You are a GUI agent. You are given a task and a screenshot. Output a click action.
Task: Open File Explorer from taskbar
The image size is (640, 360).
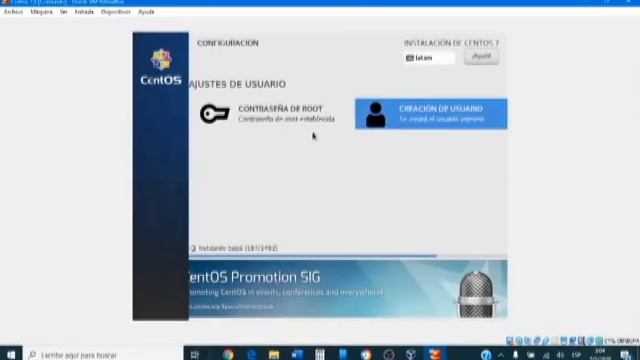[x=274, y=354]
